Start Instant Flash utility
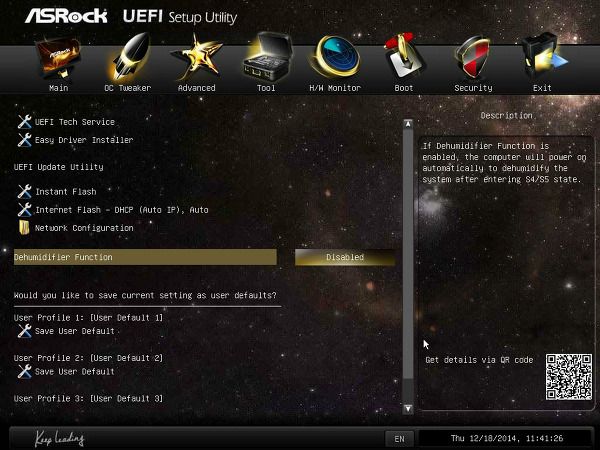The width and height of the screenshot is (600, 450). pyautogui.click(x=65, y=191)
